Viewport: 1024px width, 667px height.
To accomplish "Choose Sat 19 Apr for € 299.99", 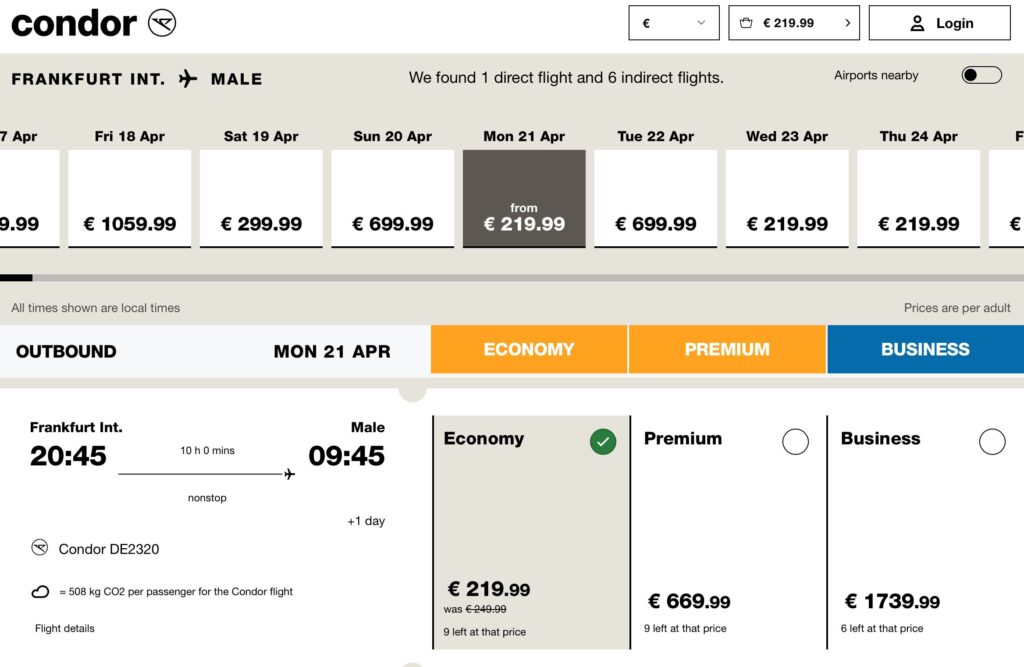I will (261, 199).
